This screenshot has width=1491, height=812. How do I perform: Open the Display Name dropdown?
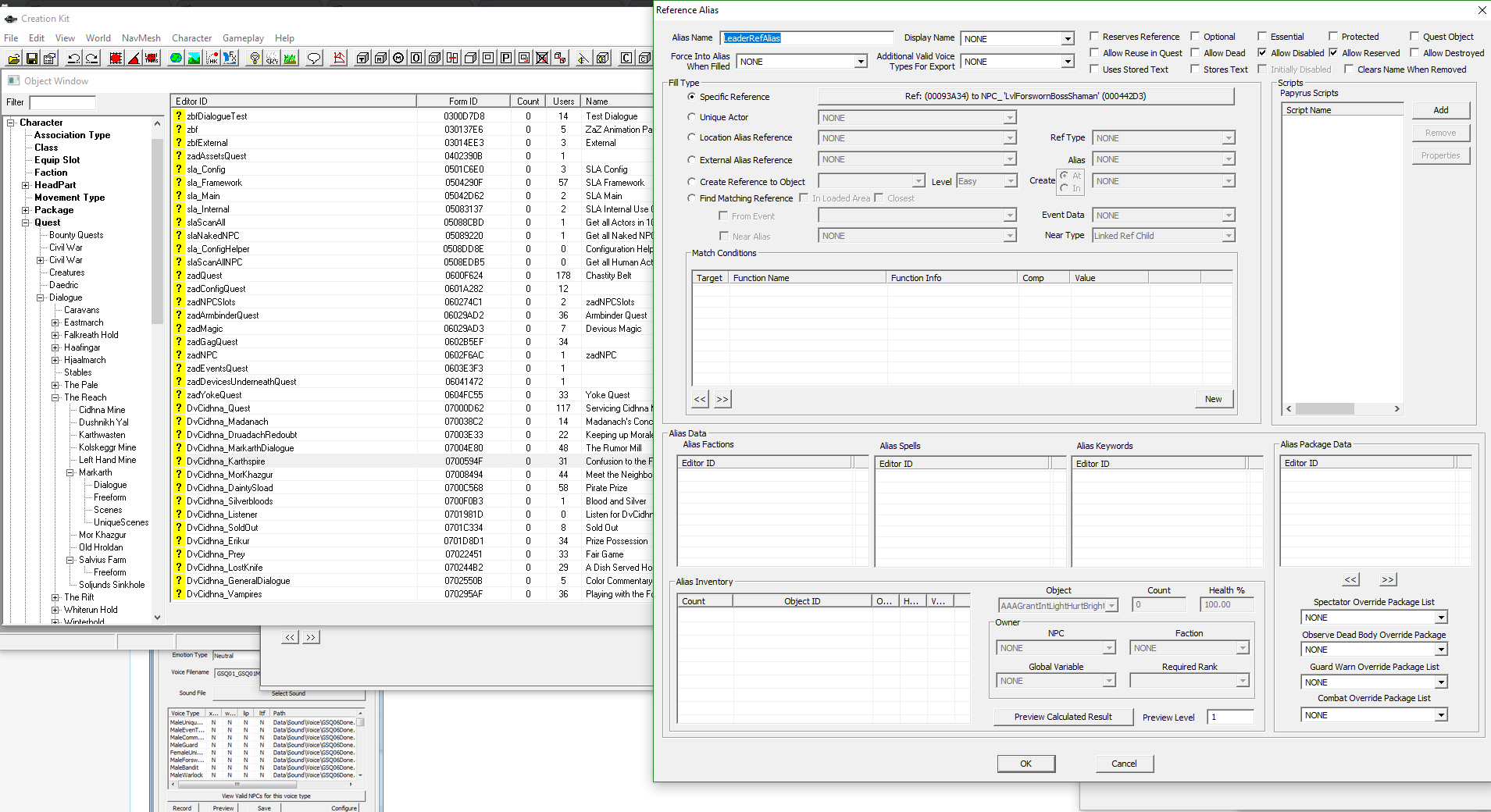tap(1017, 38)
